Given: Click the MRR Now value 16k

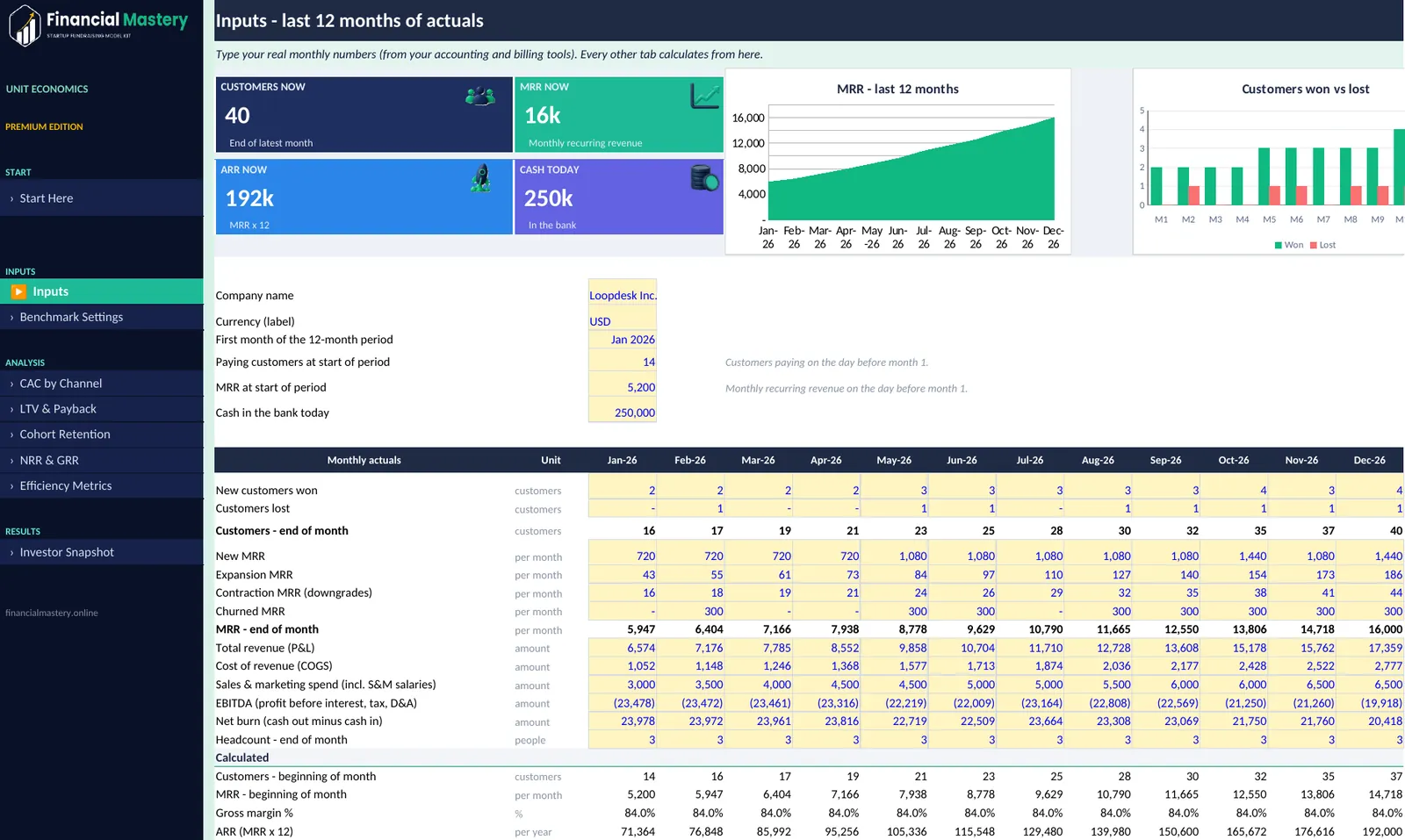Looking at the screenshot, I should (543, 116).
